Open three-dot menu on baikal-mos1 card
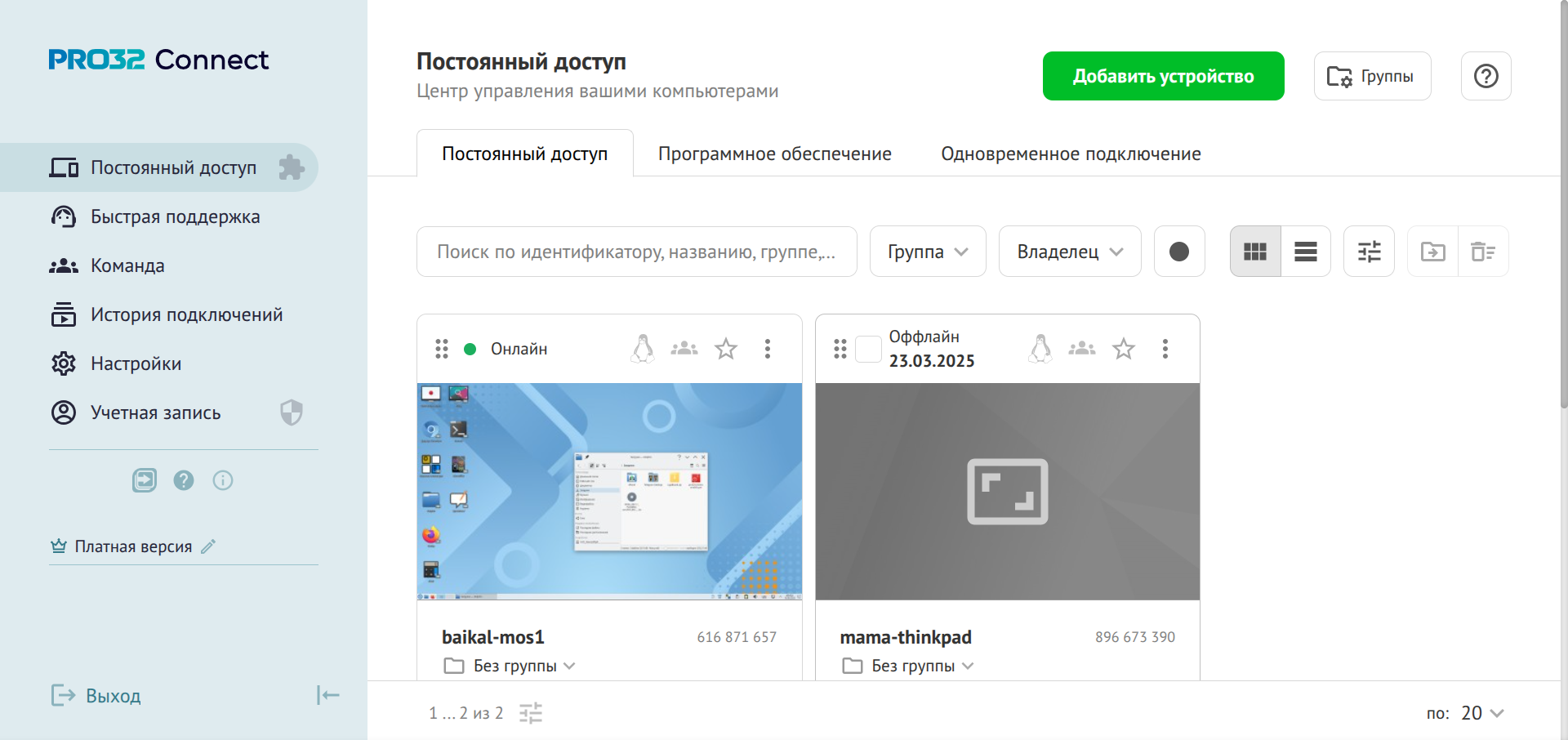1568x740 pixels. [767, 349]
